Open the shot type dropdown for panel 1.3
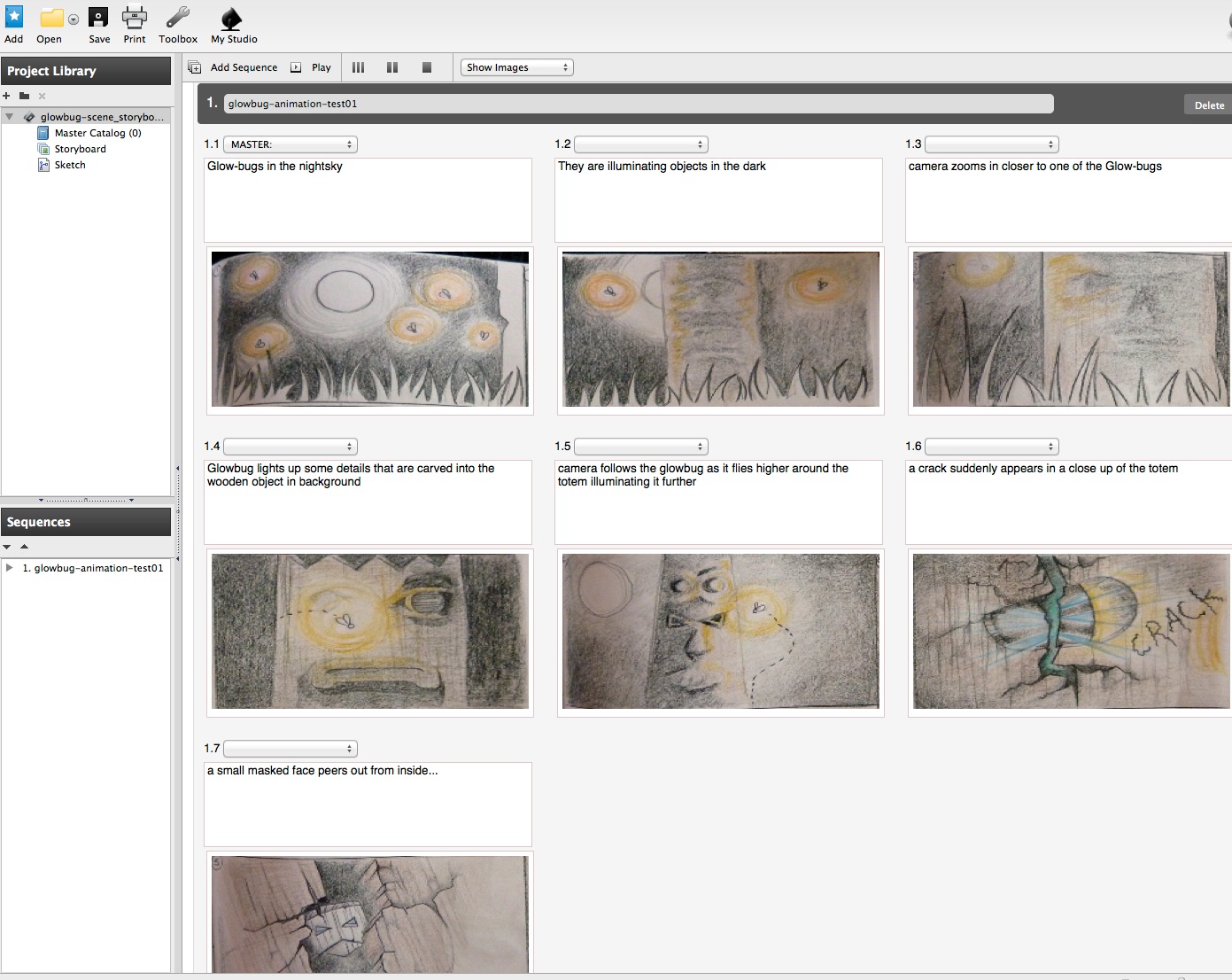Screen dimensions: 1232x980 991,144
